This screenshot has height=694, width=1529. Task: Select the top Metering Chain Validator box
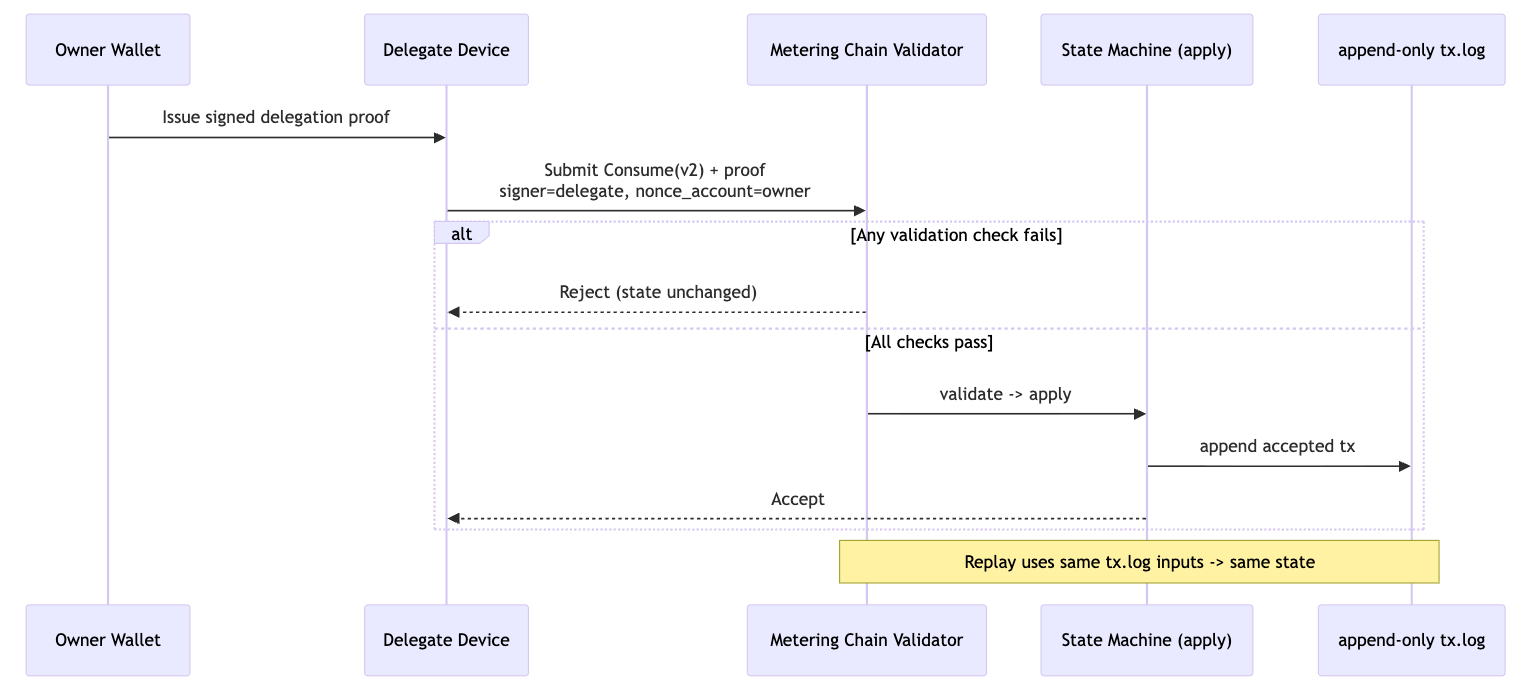[x=866, y=50]
